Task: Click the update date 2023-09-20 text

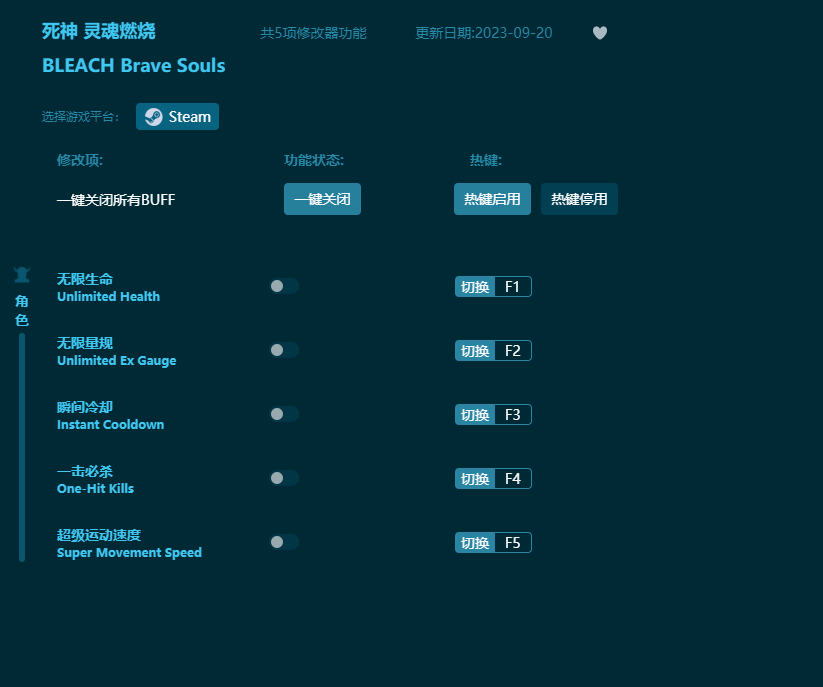Action: [484, 32]
